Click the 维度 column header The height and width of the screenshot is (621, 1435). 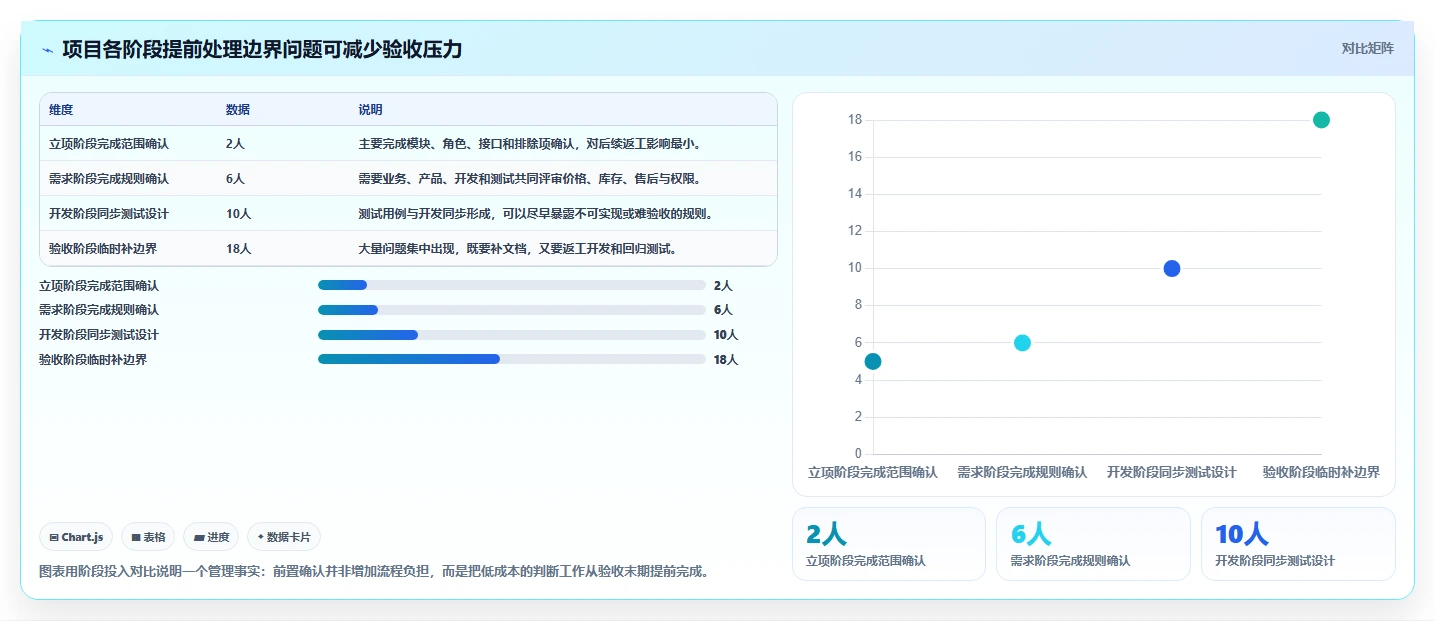pos(61,110)
